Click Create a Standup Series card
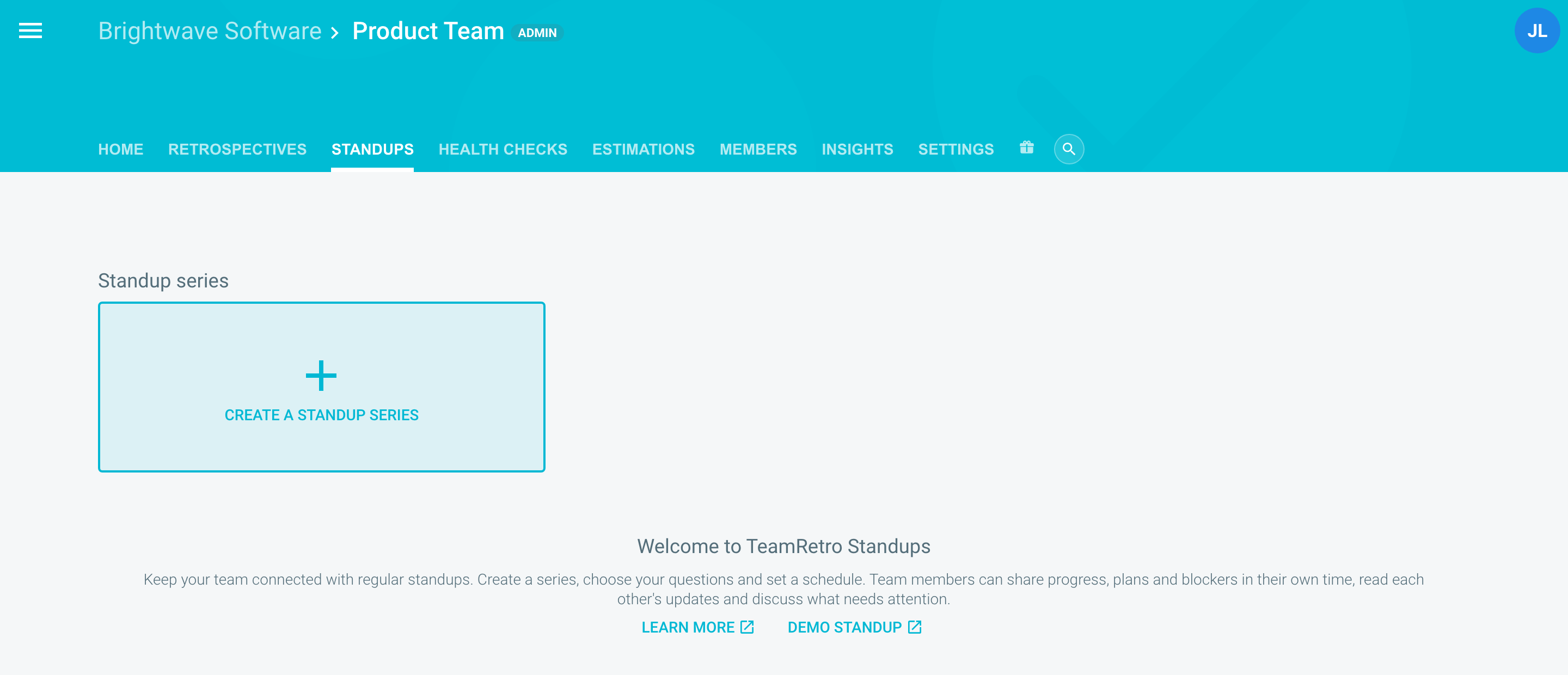Screen dimensions: 1568x675 tap(321, 387)
